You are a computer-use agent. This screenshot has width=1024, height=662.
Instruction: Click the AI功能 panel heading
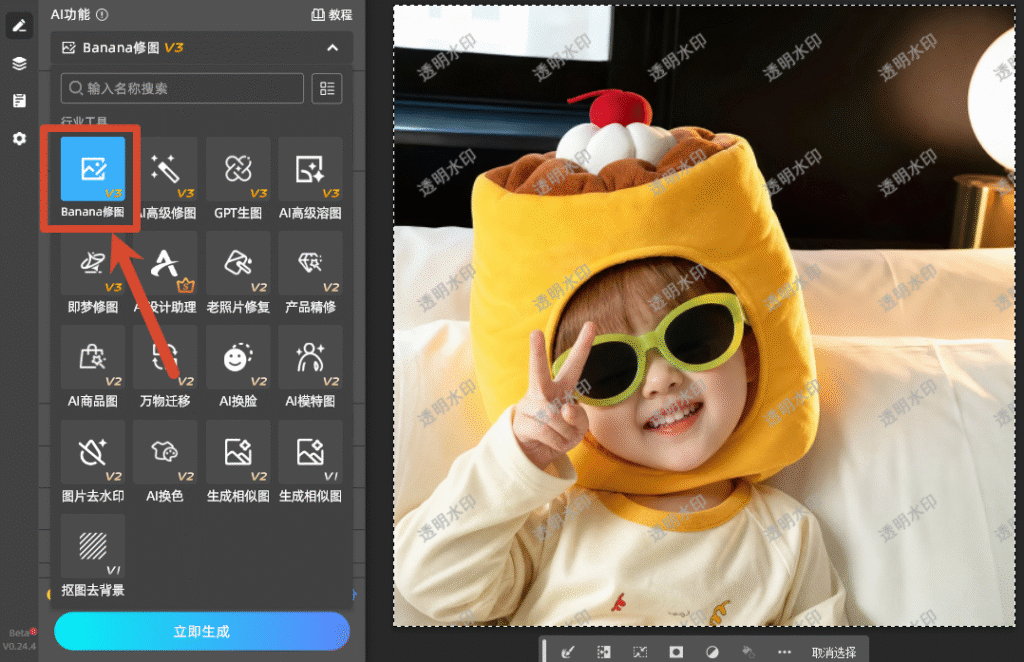point(70,14)
